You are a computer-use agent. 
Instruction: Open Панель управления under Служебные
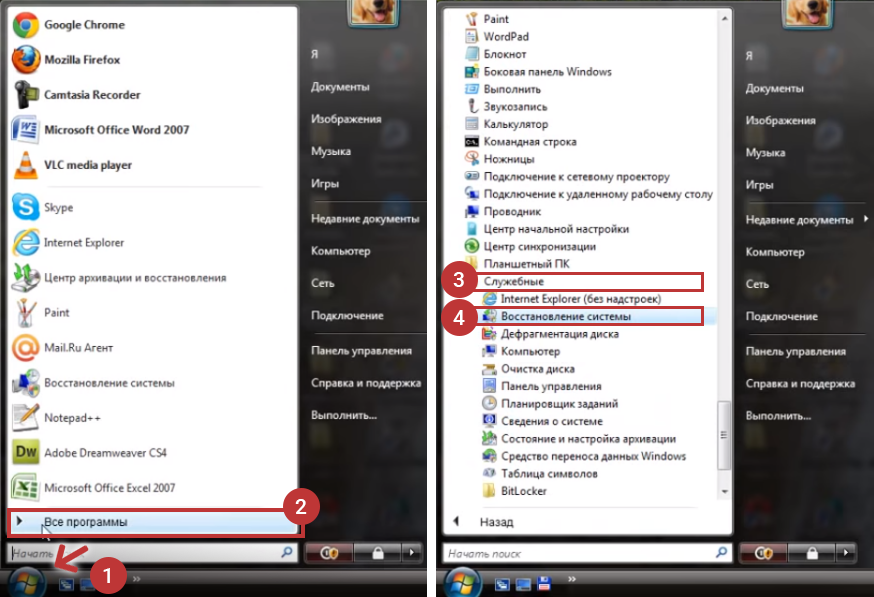pos(542,386)
